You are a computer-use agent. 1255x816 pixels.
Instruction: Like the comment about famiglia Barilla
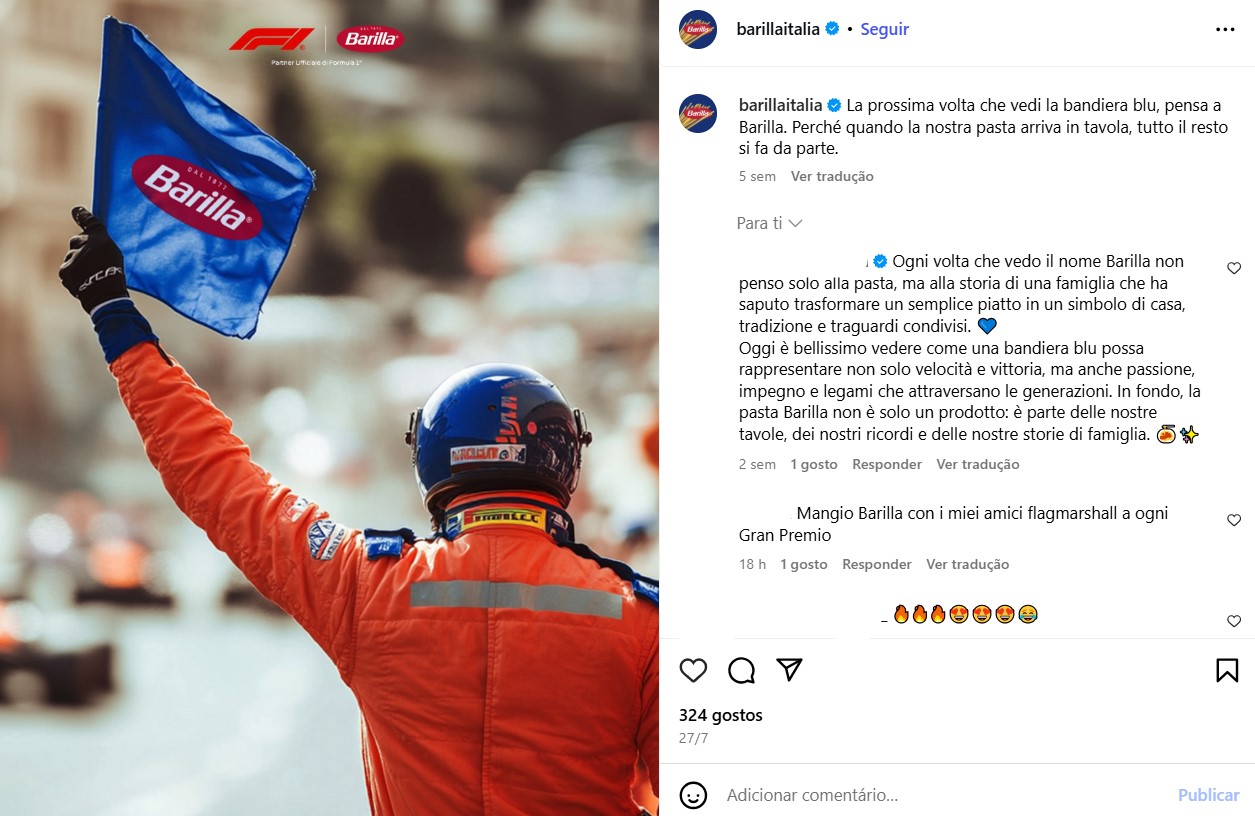pos(1234,268)
